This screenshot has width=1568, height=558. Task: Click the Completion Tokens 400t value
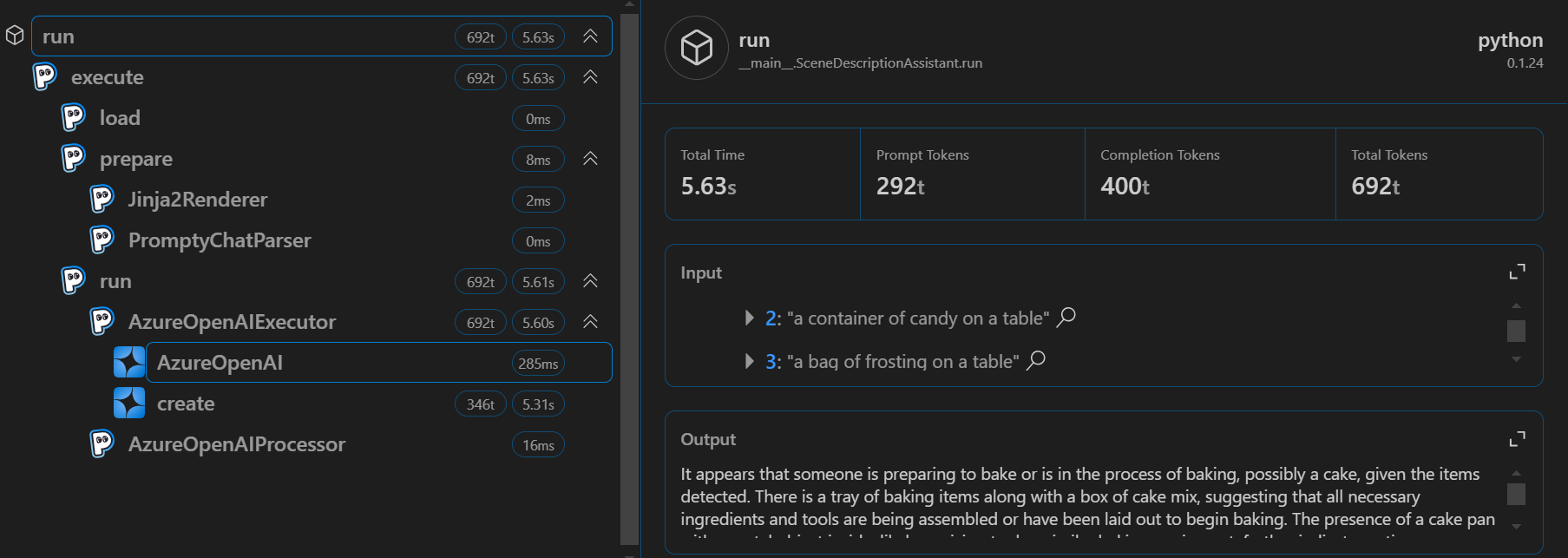[1125, 186]
